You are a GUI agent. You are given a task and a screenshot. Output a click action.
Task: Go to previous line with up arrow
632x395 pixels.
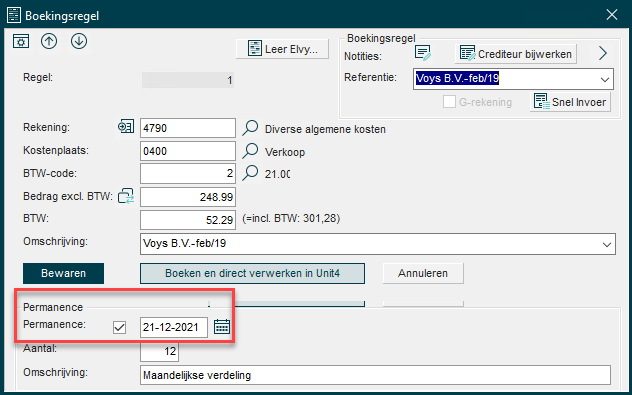pyautogui.click(x=49, y=41)
